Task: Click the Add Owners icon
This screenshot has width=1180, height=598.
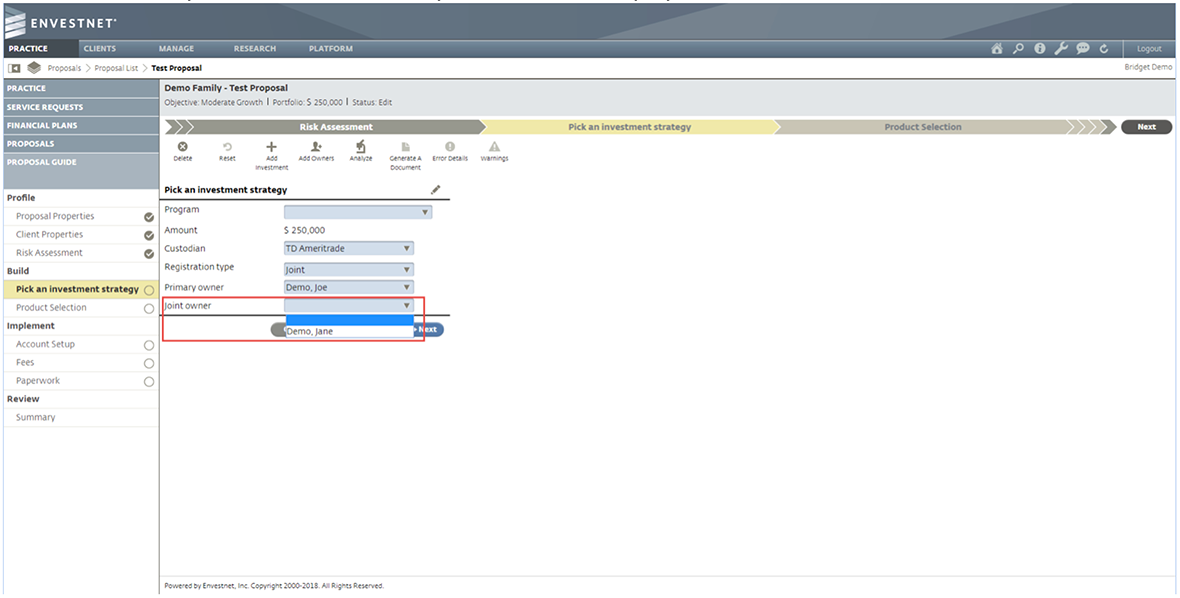Action: (x=316, y=147)
